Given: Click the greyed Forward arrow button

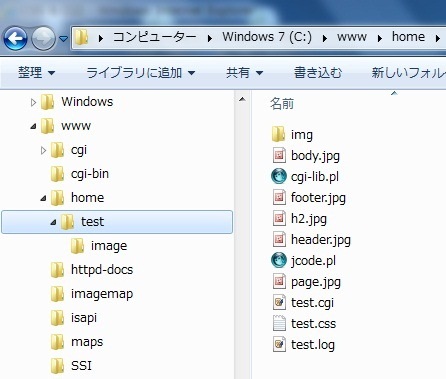Looking at the screenshot, I should point(43,38).
